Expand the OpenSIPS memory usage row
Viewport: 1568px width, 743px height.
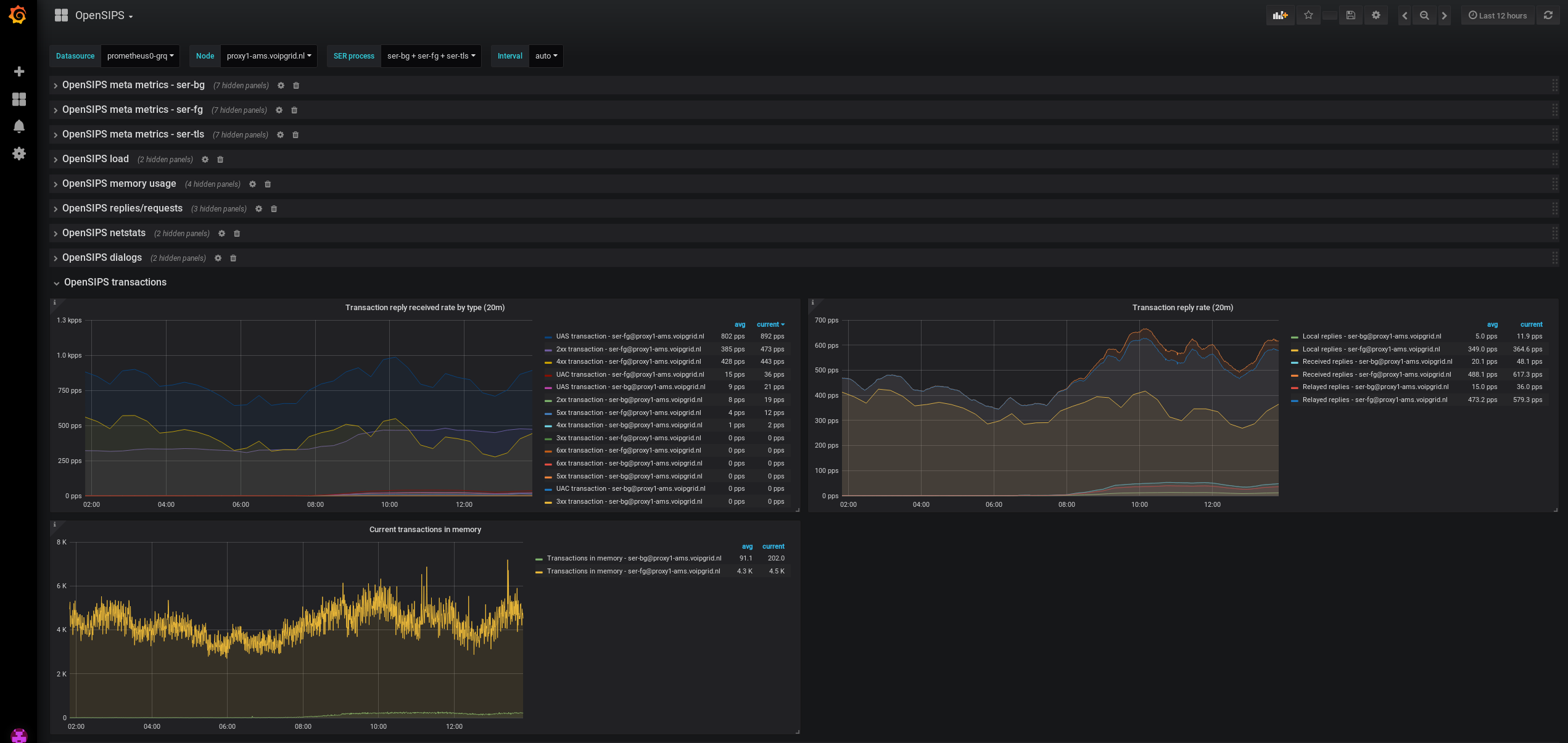click(119, 184)
